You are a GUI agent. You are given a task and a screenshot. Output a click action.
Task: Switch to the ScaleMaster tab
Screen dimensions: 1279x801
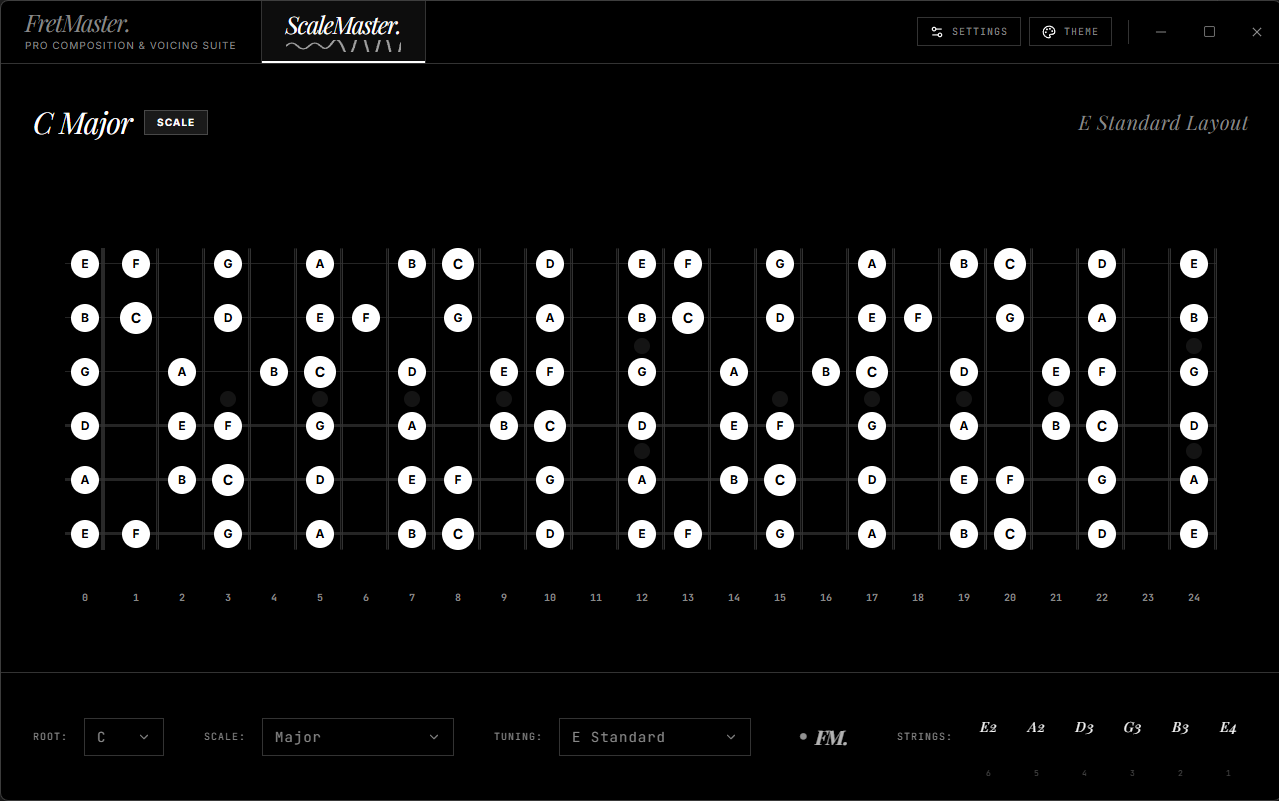(343, 31)
